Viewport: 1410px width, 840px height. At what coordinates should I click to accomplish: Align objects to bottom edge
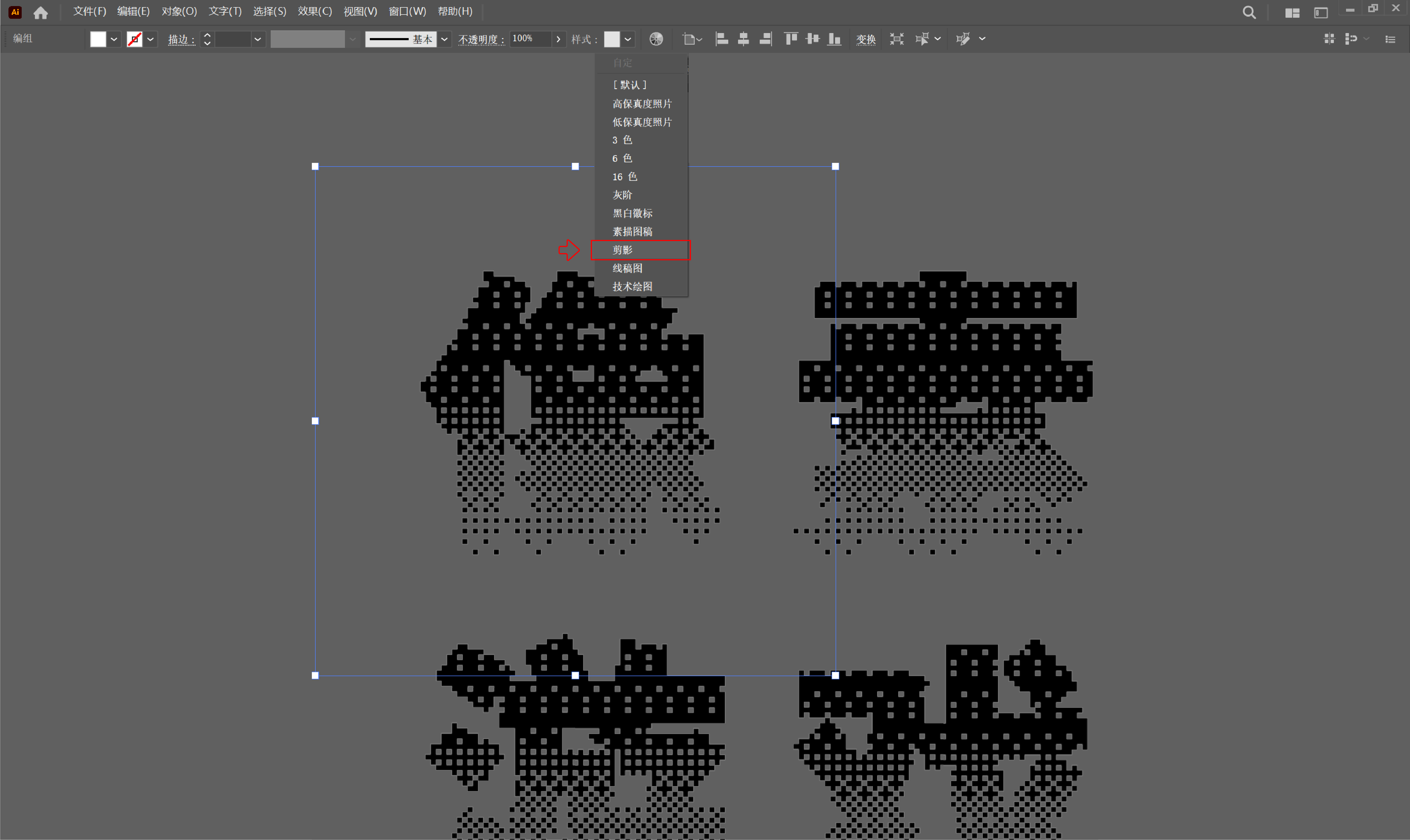[x=834, y=39]
